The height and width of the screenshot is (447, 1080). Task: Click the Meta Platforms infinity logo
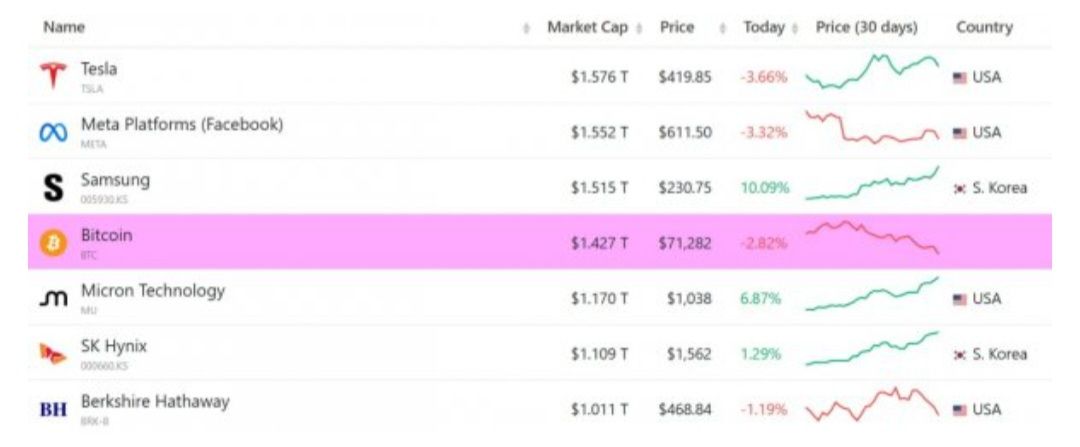coord(53,132)
